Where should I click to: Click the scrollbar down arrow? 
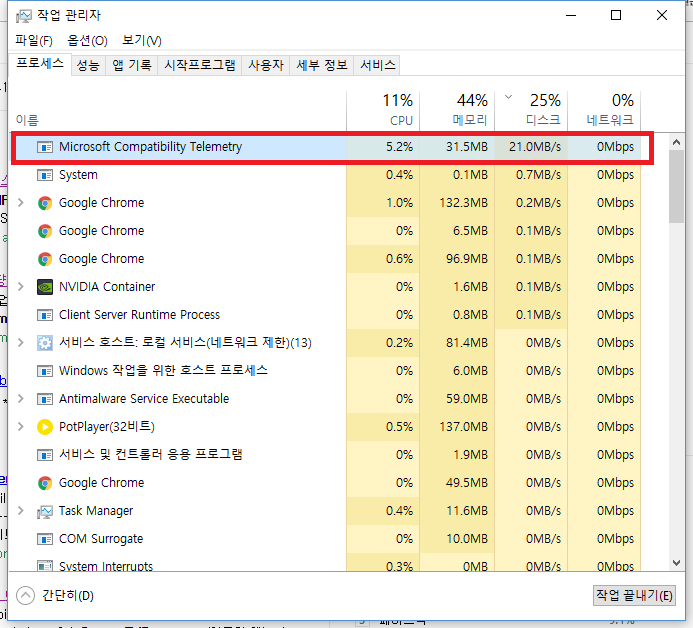676,563
